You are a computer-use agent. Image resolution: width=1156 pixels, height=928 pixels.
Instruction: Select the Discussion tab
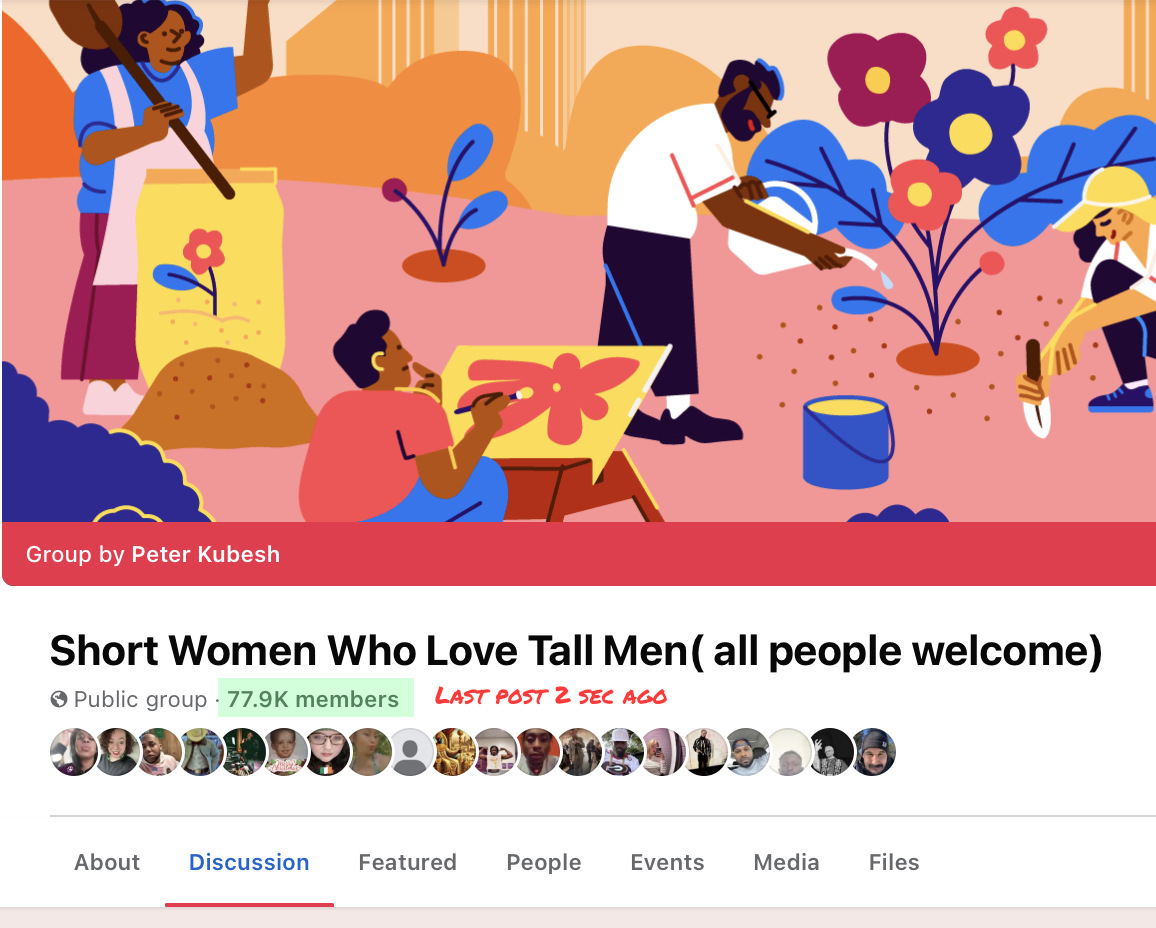pyautogui.click(x=249, y=862)
